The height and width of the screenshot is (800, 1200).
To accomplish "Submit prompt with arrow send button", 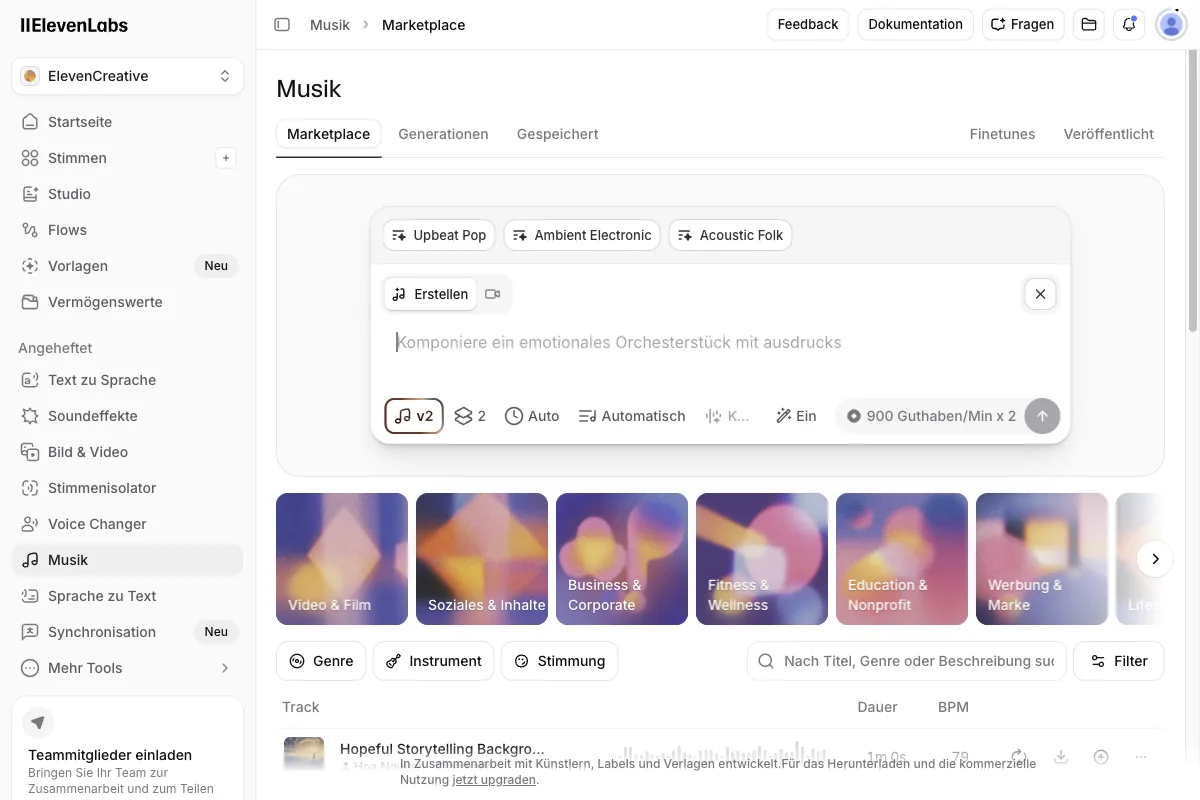I will pyautogui.click(x=1042, y=416).
